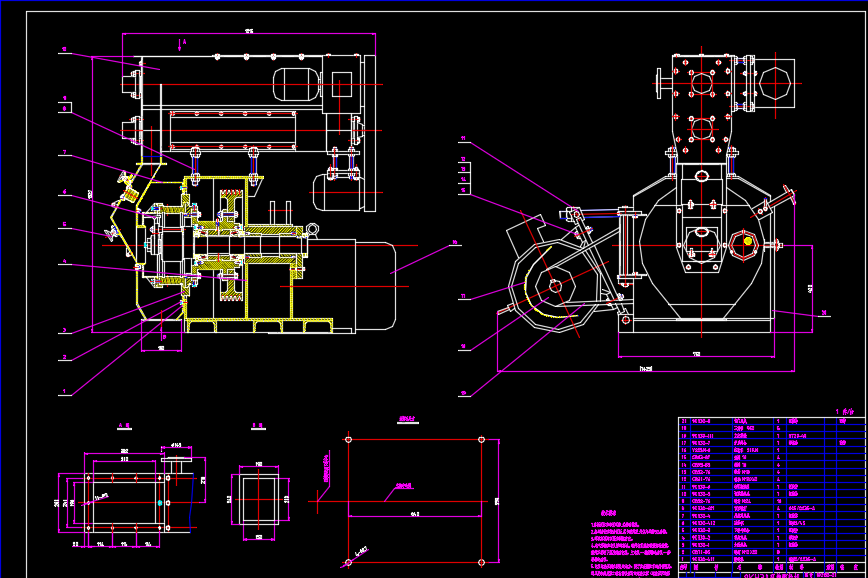Select part callout 7 beside the hopper view
This screenshot has width=868, height=578.
click(64, 152)
